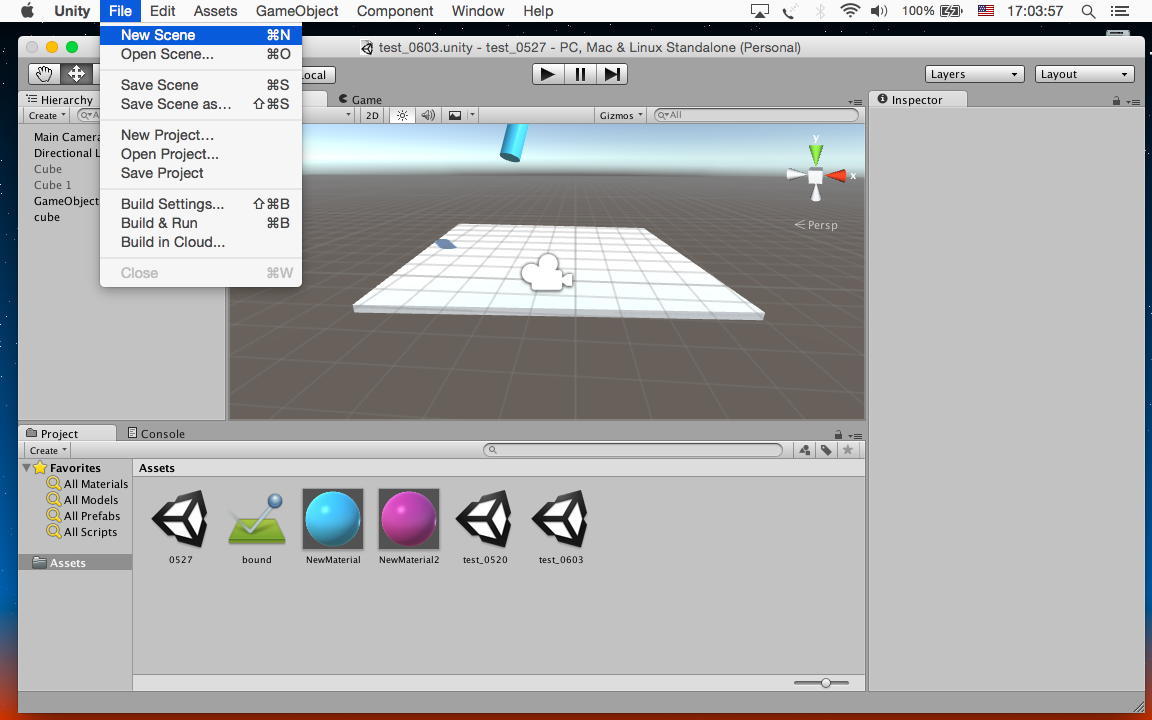Toggle Inspector panel lock icon
1152x720 pixels.
1116,101
